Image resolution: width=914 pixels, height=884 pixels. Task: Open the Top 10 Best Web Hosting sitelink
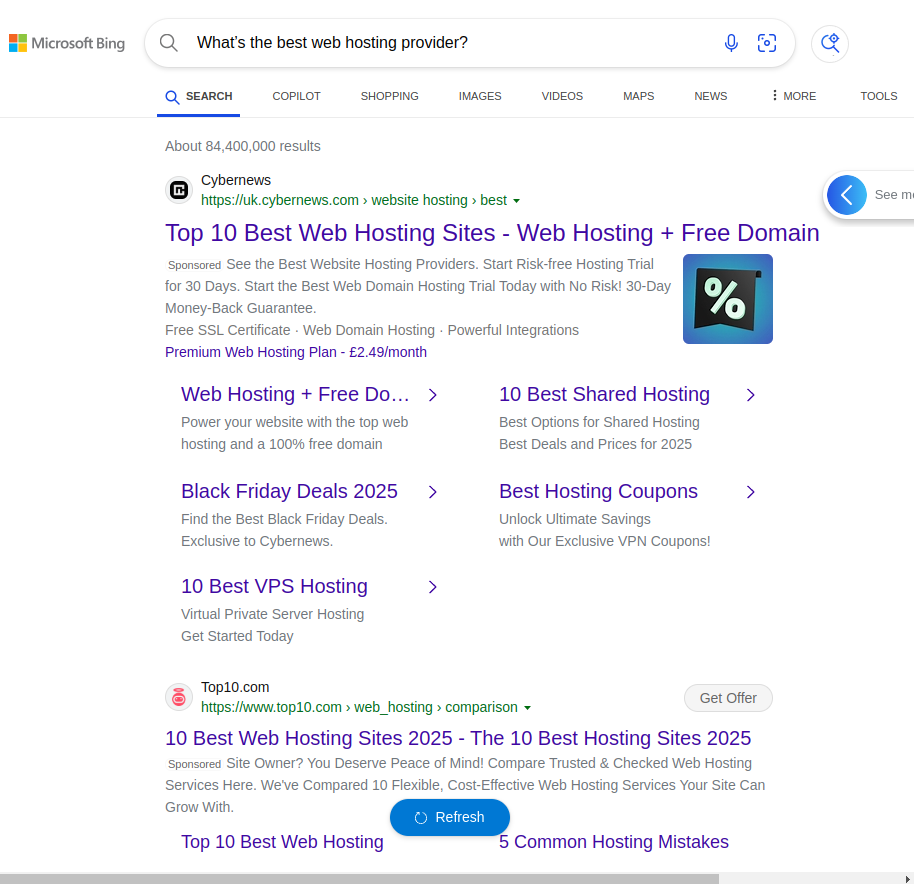pyautogui.click(x=282, y=842)
